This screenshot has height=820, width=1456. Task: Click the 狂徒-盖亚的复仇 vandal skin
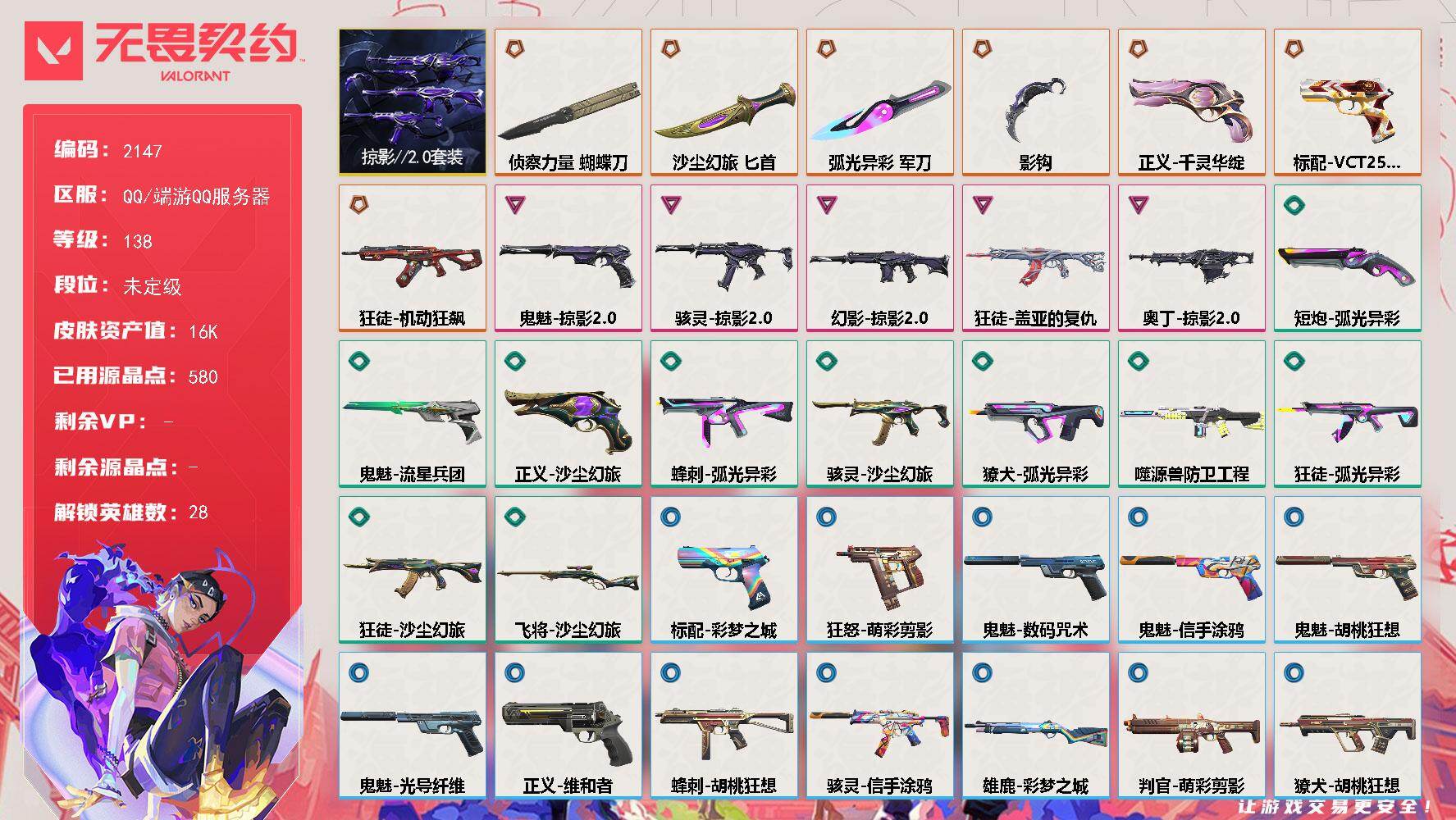[x=1035, y=258]
